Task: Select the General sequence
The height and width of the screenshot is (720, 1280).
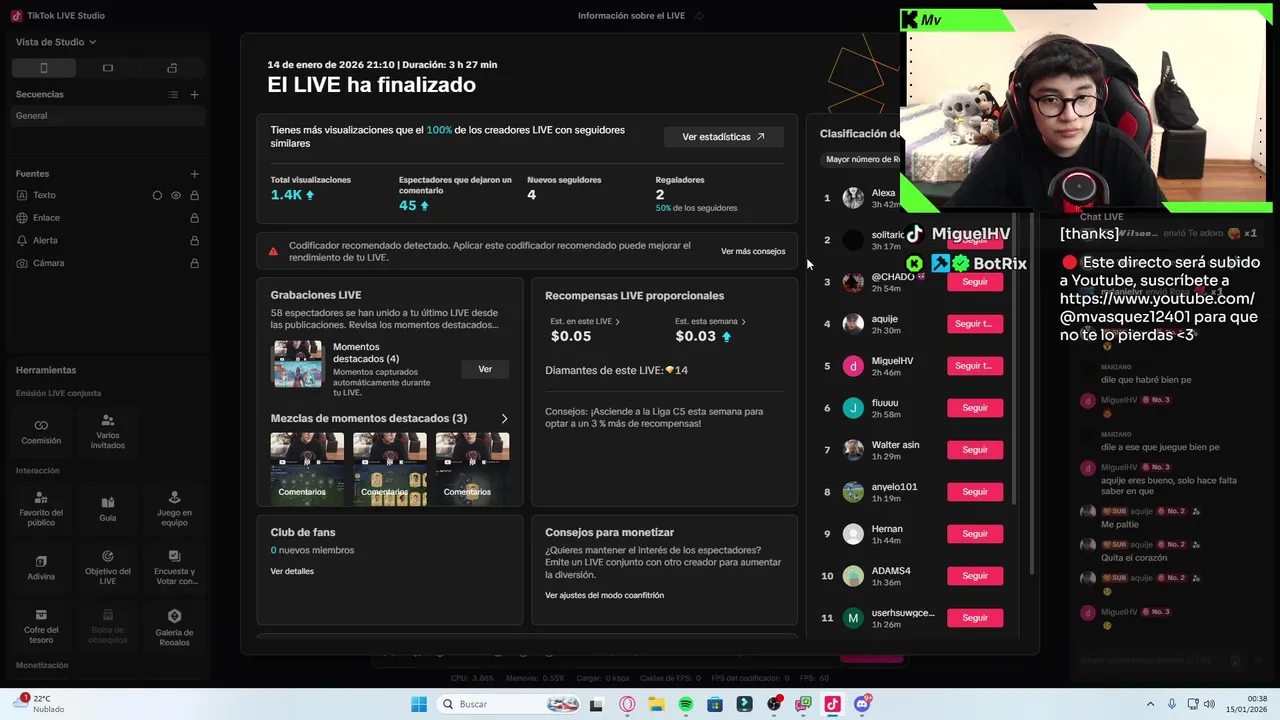Action: [107, 116]
